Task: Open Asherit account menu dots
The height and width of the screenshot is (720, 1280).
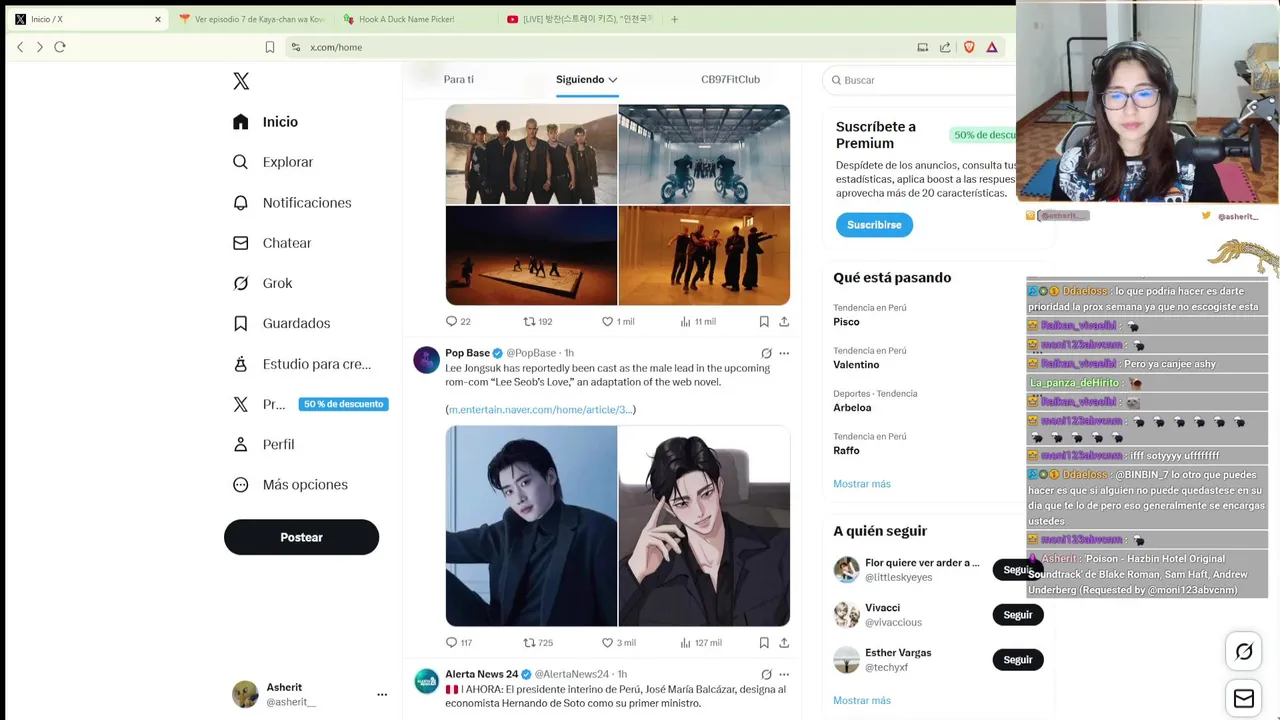Action: click(x=382, y=694)
